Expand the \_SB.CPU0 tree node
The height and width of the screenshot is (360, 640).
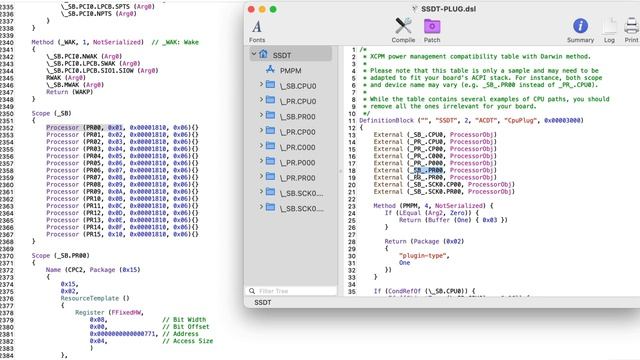(x=261, y=84)
